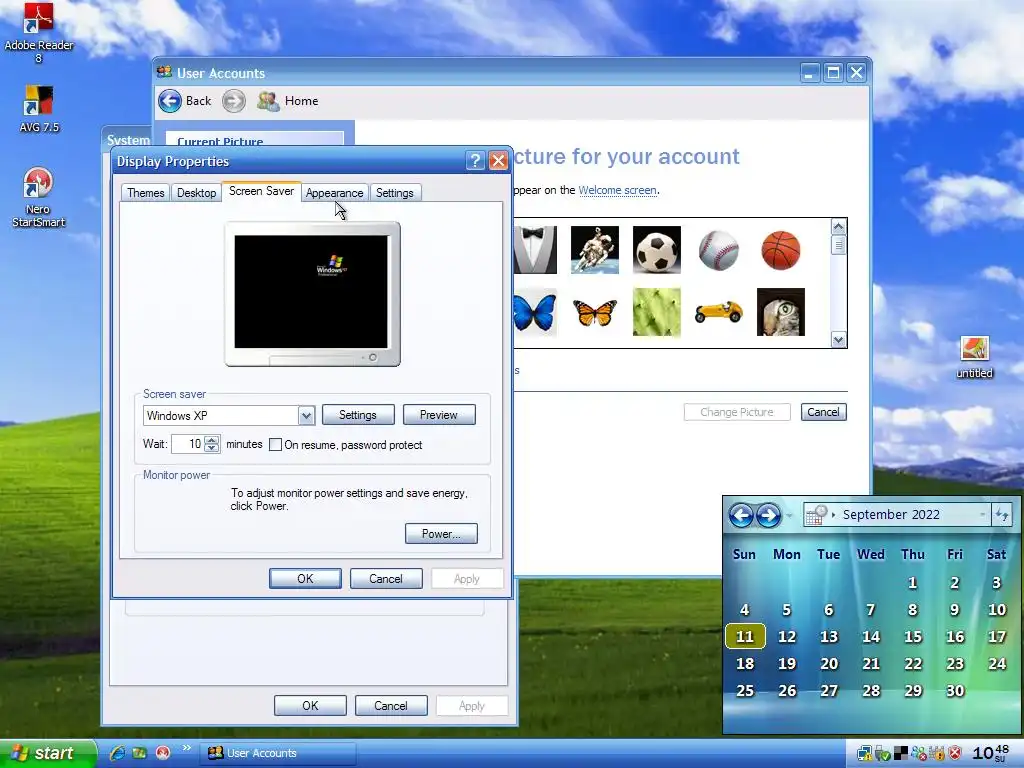Click the calendar clock icon beside September 2022
This screenshot has width=1024, height=768.
[816, 515]
